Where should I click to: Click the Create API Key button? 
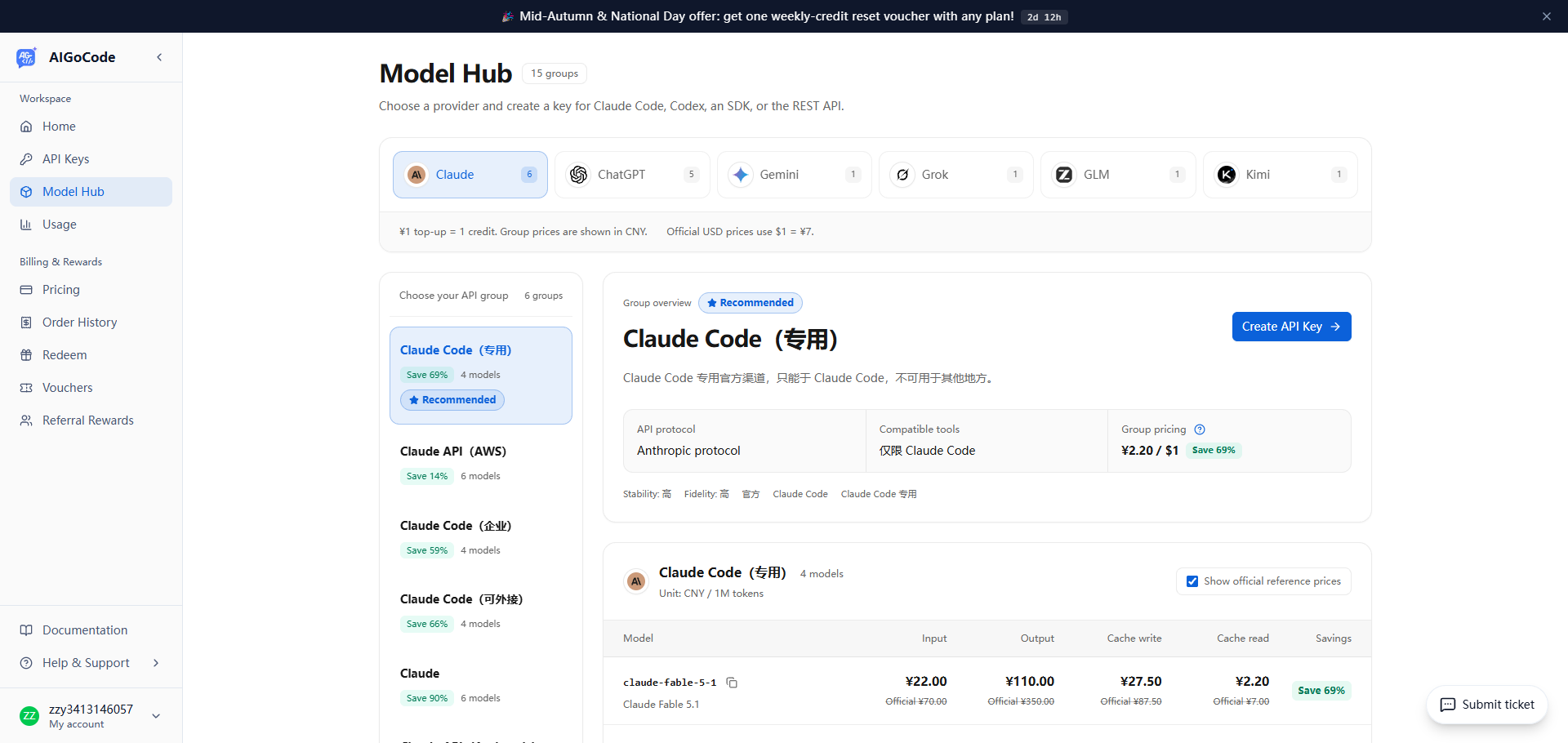[1291, 327]
